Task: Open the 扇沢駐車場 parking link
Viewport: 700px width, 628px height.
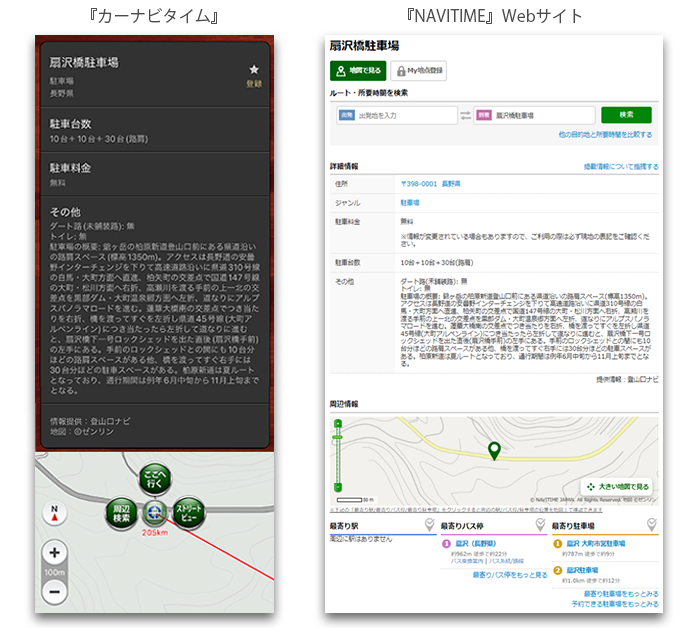Action: click(x=582, y=570)
